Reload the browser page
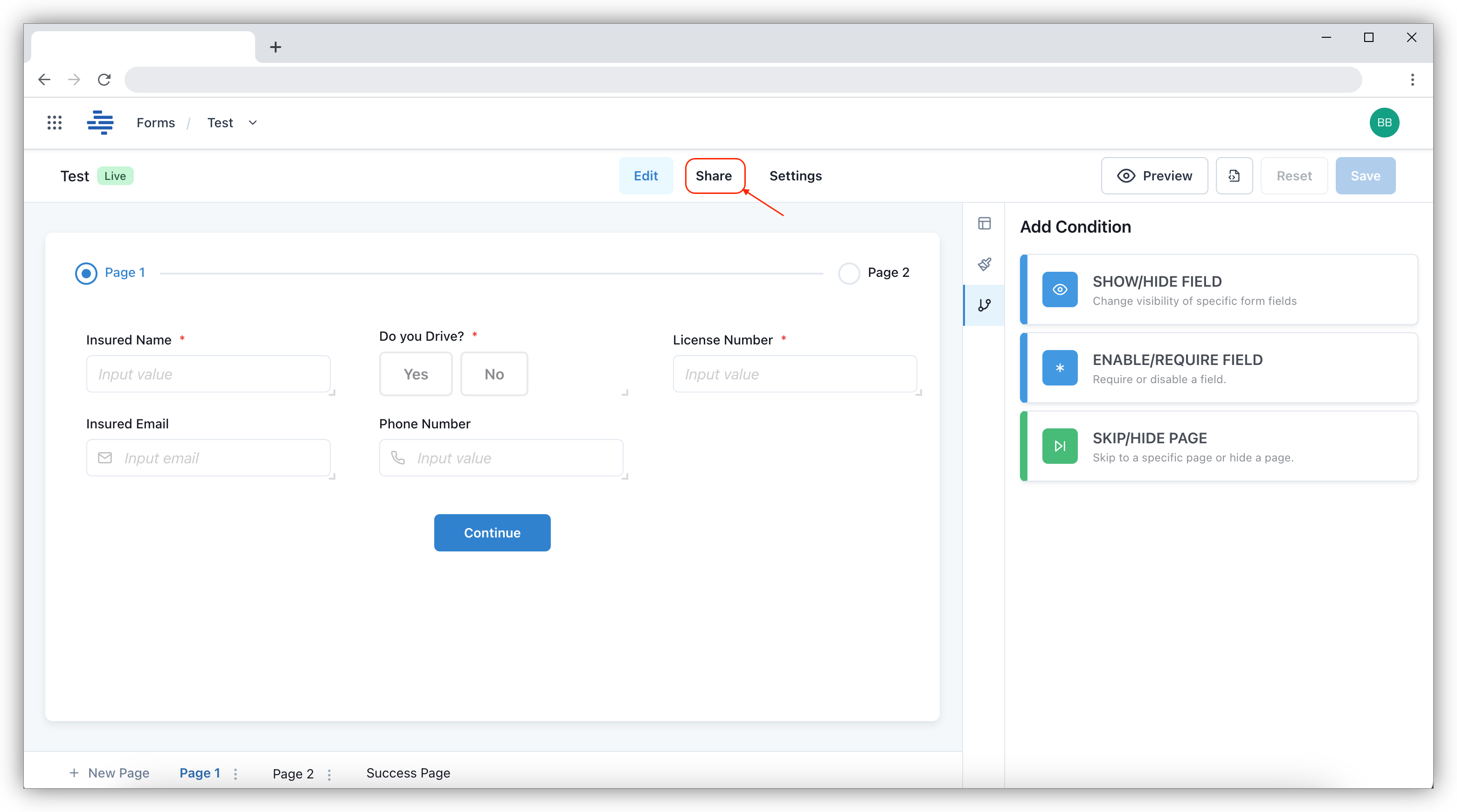Image resolution: width=1457 pixels, height=812 pixels. [104, 80]
